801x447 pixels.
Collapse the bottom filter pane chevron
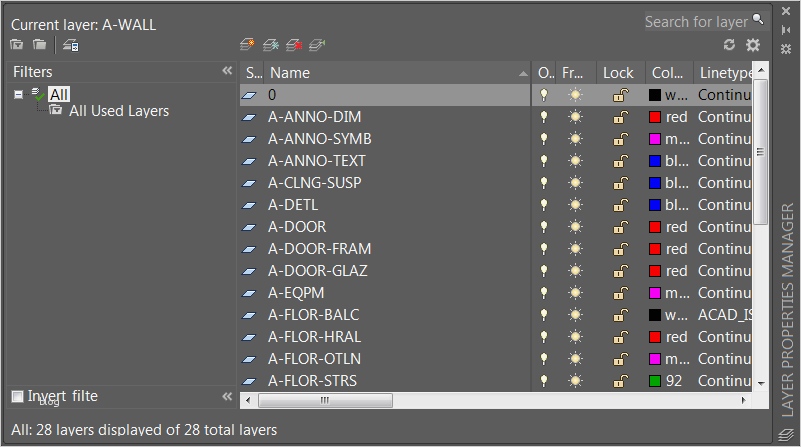click(x=227, y=397)
